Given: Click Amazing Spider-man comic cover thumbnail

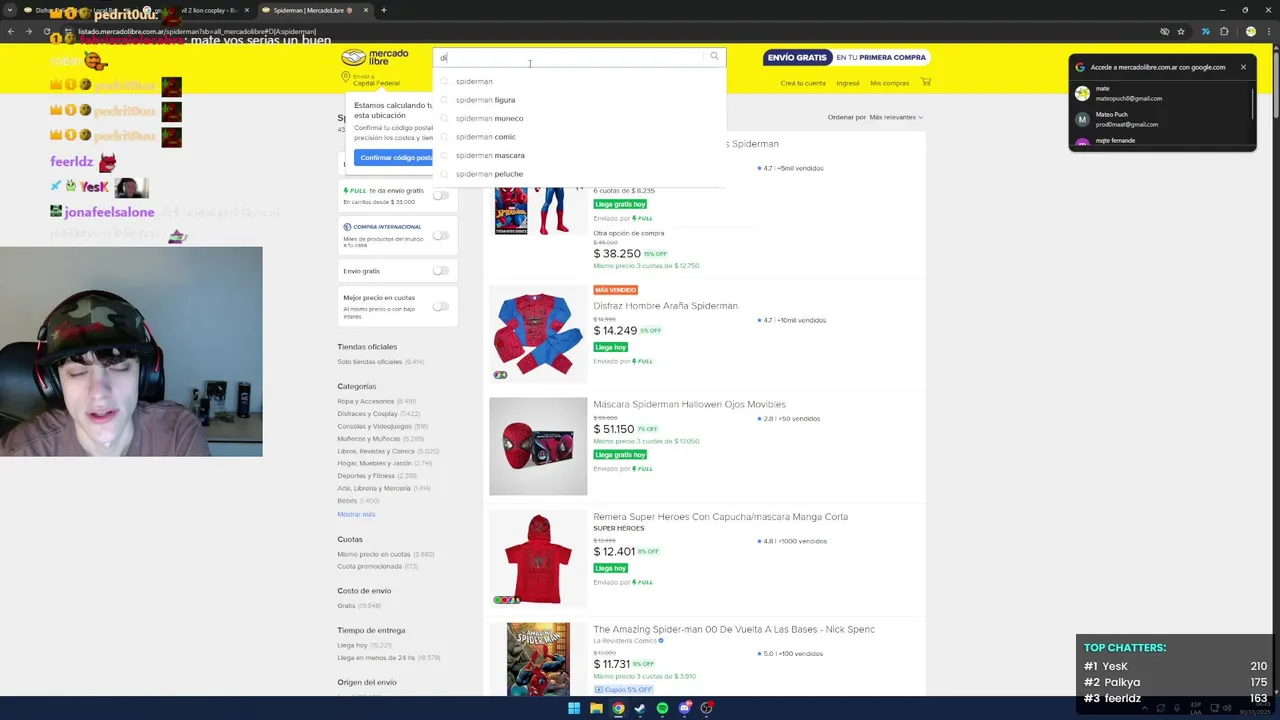Looking at the screenshot, I should [x=538, y=659].
